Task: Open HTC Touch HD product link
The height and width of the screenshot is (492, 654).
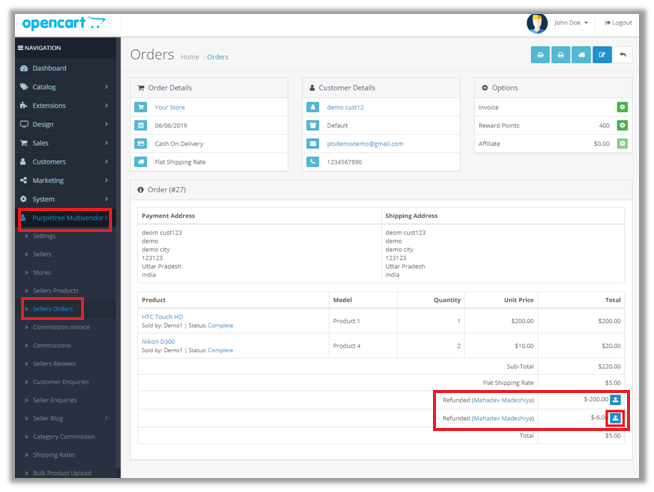Action: click(x=162, y=317)
